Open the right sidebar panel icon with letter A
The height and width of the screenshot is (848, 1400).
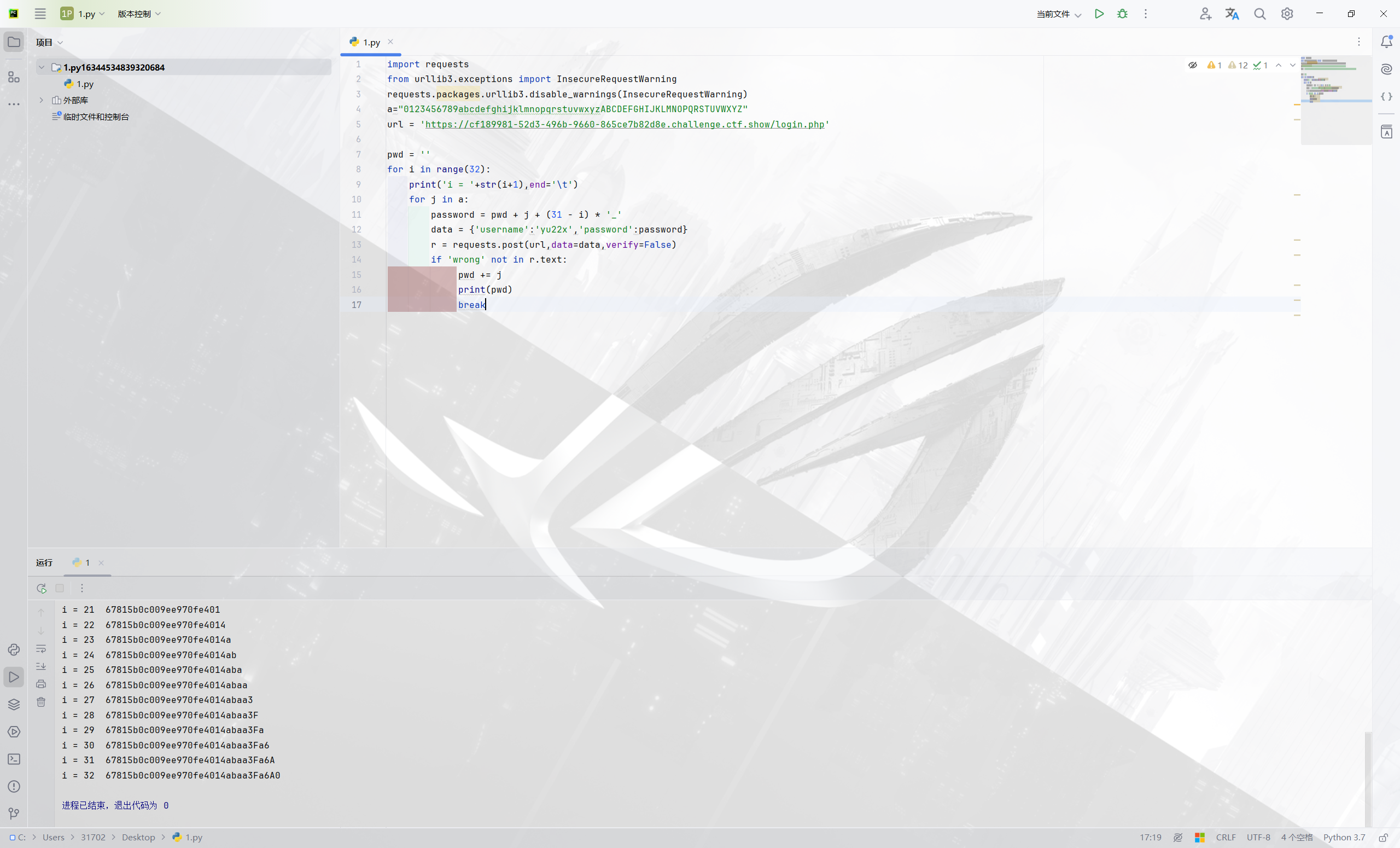click(1386, 132)
